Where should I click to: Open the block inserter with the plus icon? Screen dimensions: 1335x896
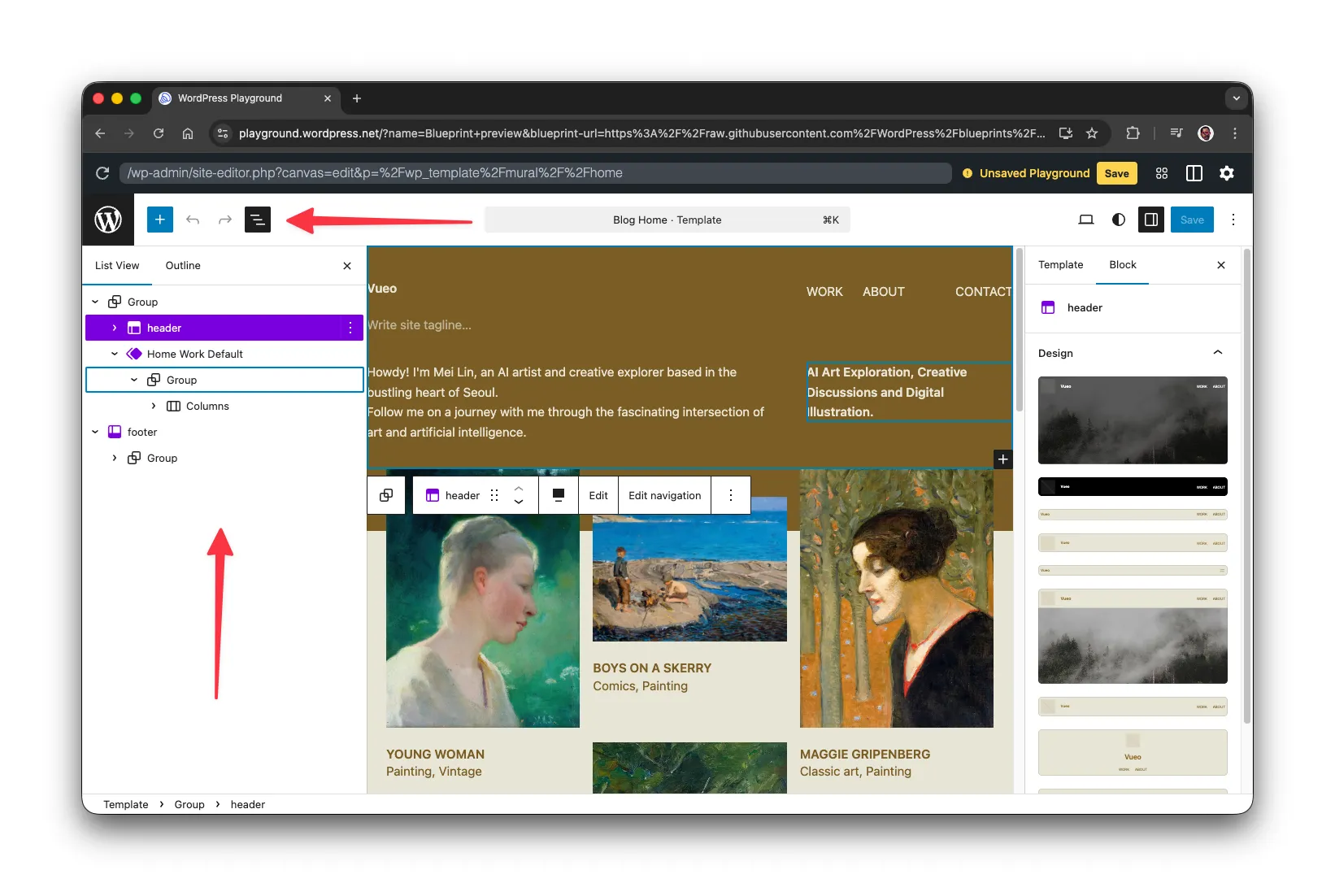click(x=159, y=220)
